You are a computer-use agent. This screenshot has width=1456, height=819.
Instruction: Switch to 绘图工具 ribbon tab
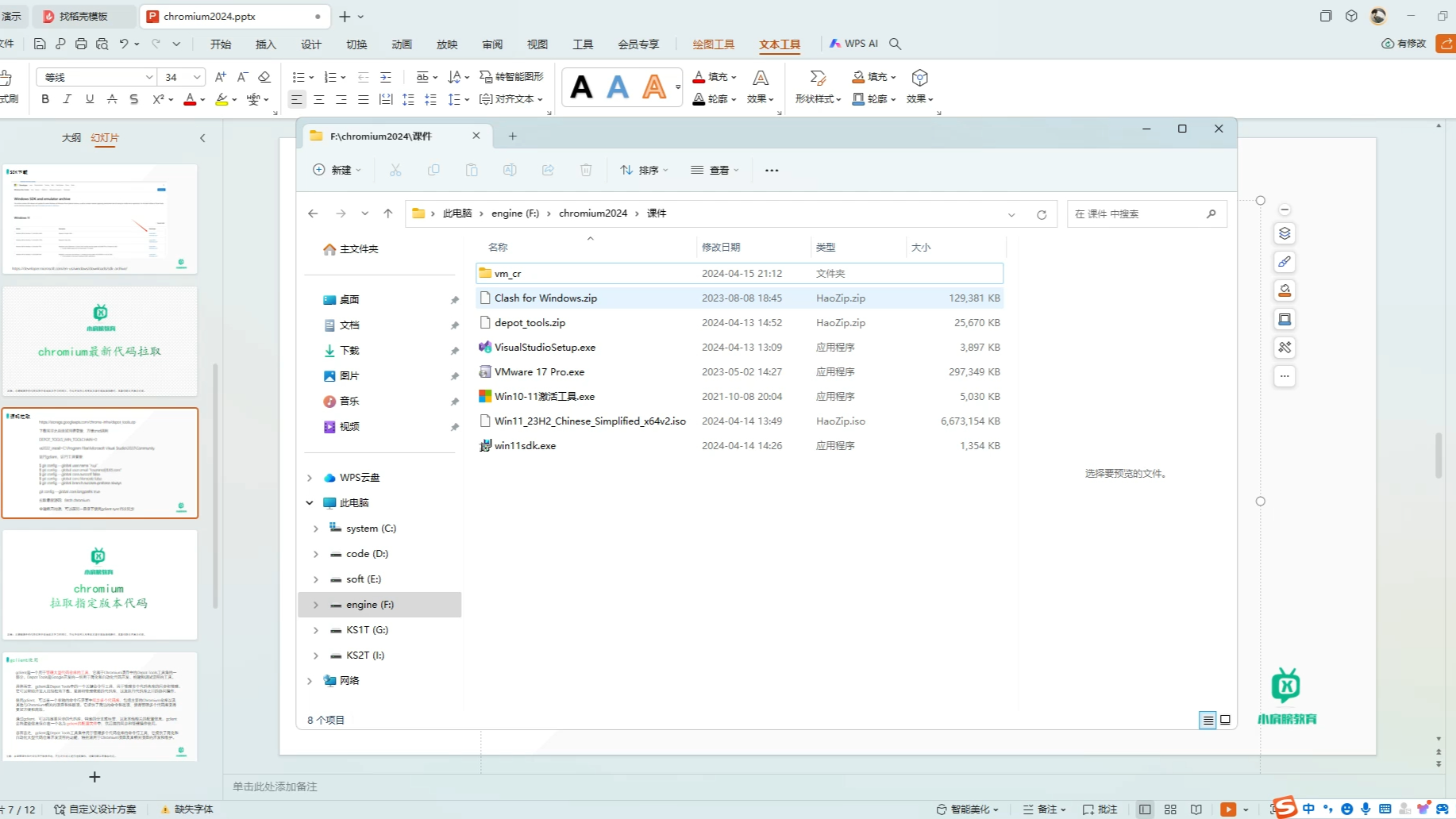point(714,44)
